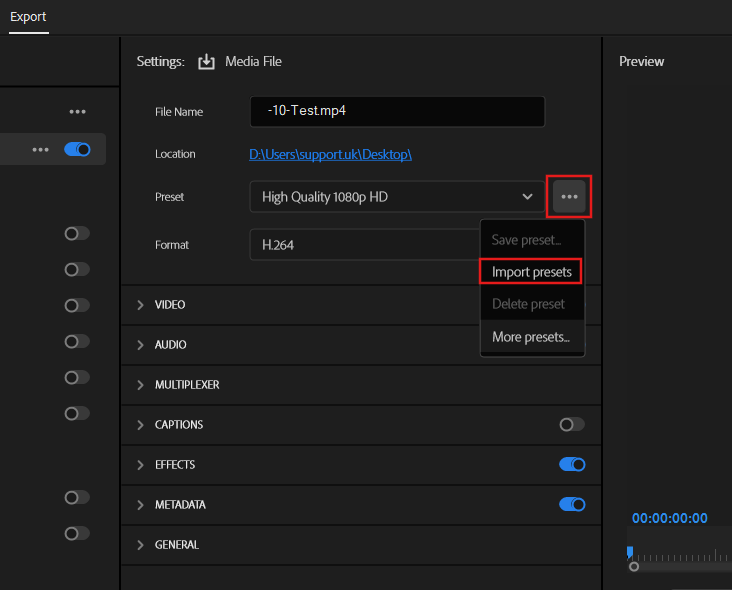Switch to the Export tab
Viewport: 732px width, 590px height.
pyautogui.click(x=28, y=17)
